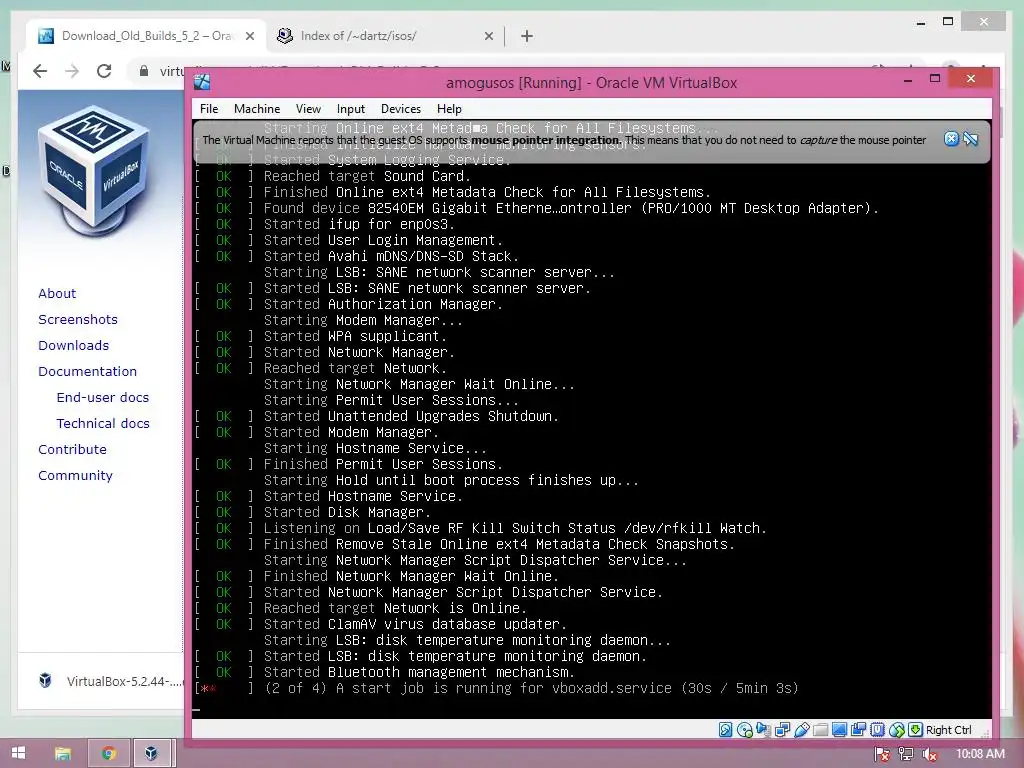
Task: Click the network icon in system tray
Action: 906,754
